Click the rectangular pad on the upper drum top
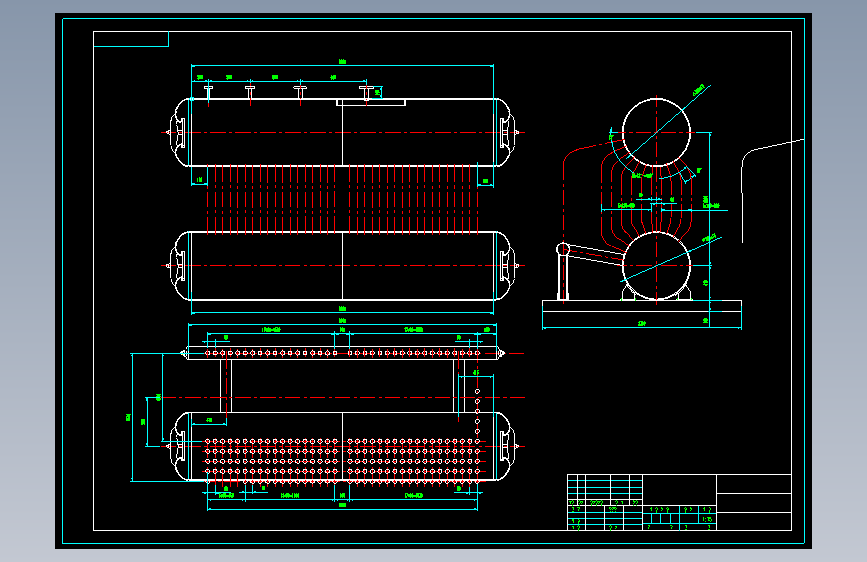 pyautogui.click(x=371, y=102)
